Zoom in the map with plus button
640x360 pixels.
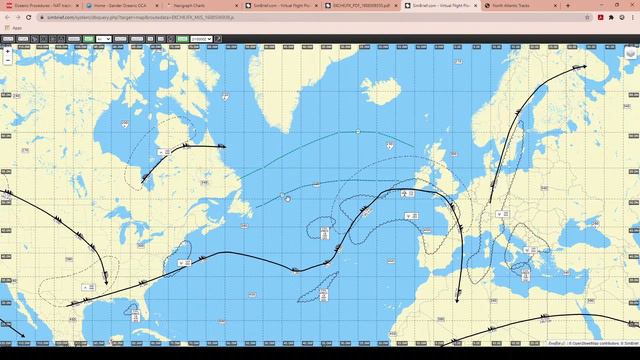(x=8, y=51)
